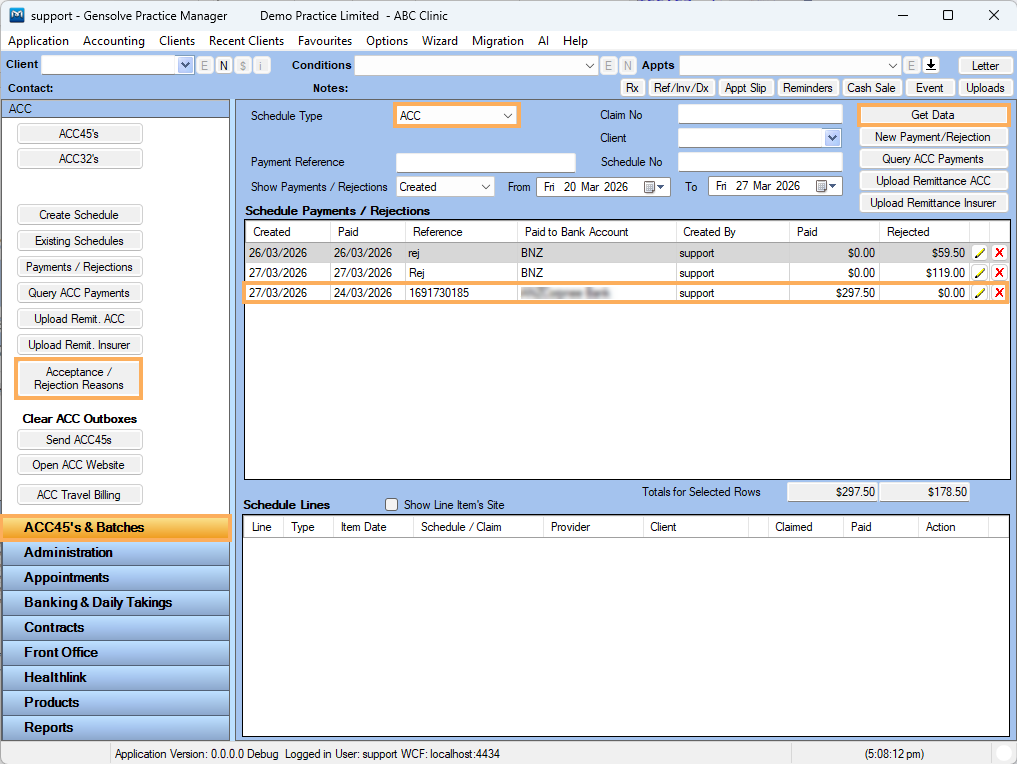Image resolution: width=1017 pixels, height=764 pixels.
Task: Click the edit pencil icon for reference 1691730185 row
Action: pyautogui.click(x=979, y=293)
